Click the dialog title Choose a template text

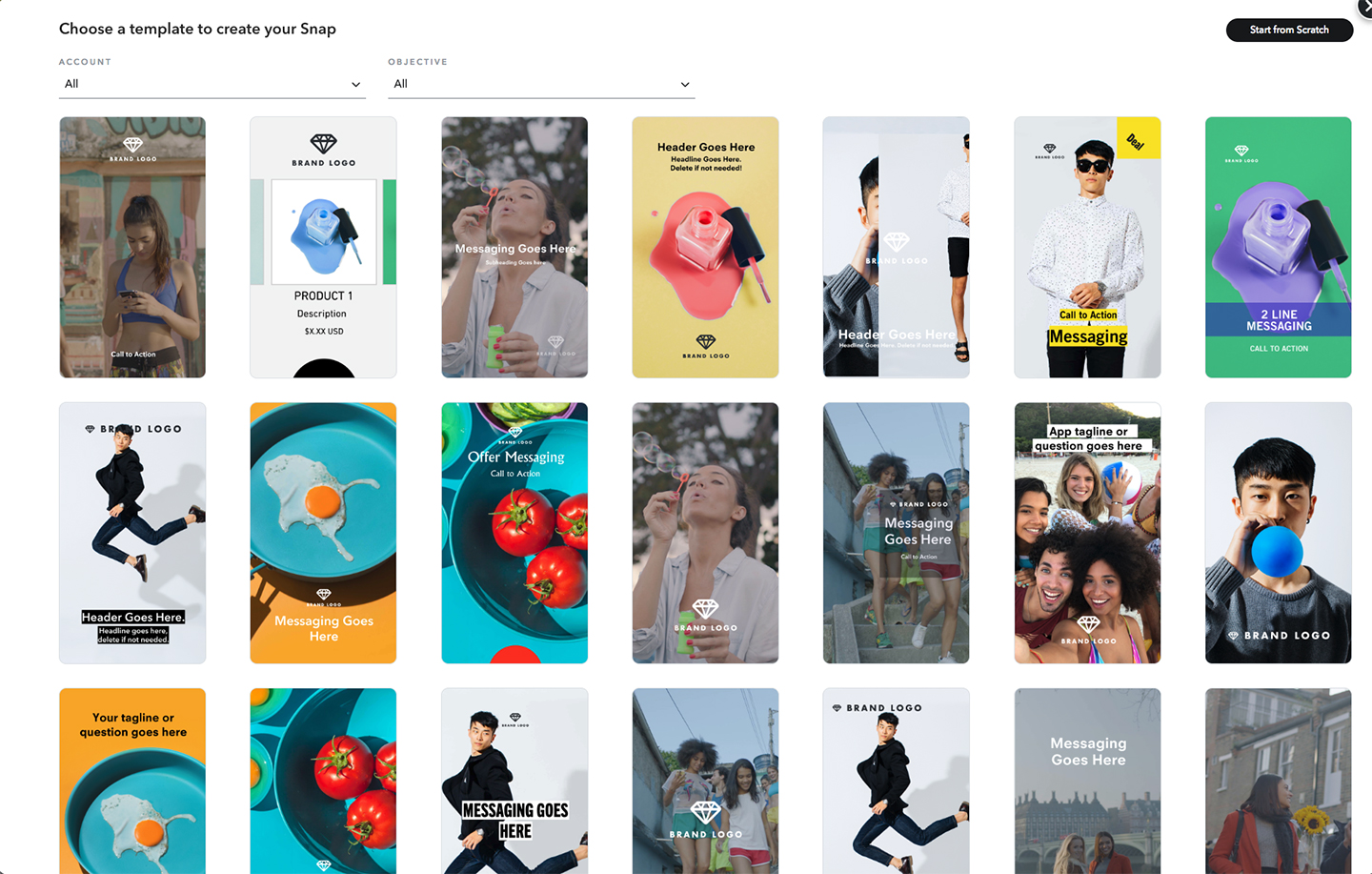[197, 29]
